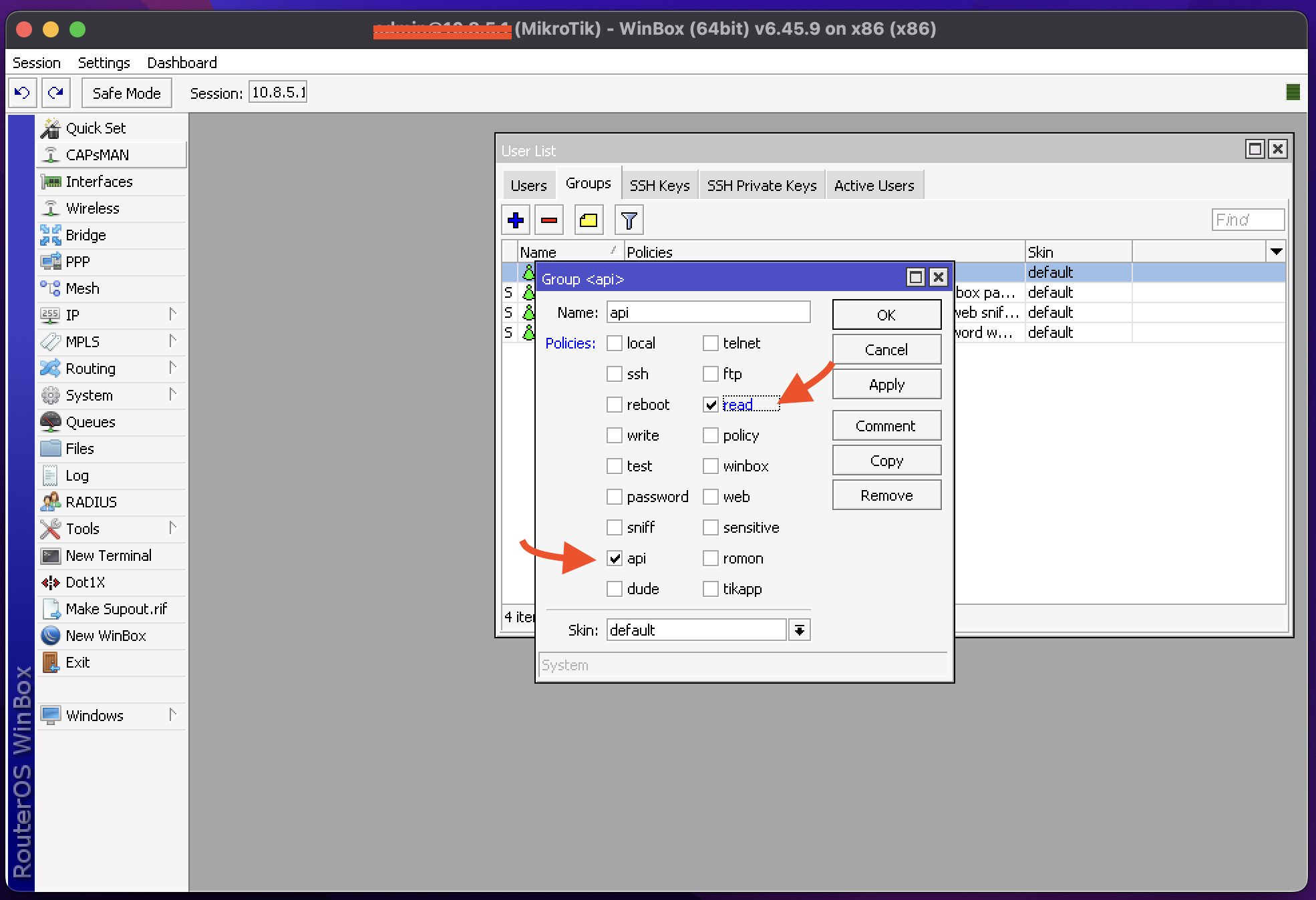
Task: Click the Remove group button
Action: 885,494
